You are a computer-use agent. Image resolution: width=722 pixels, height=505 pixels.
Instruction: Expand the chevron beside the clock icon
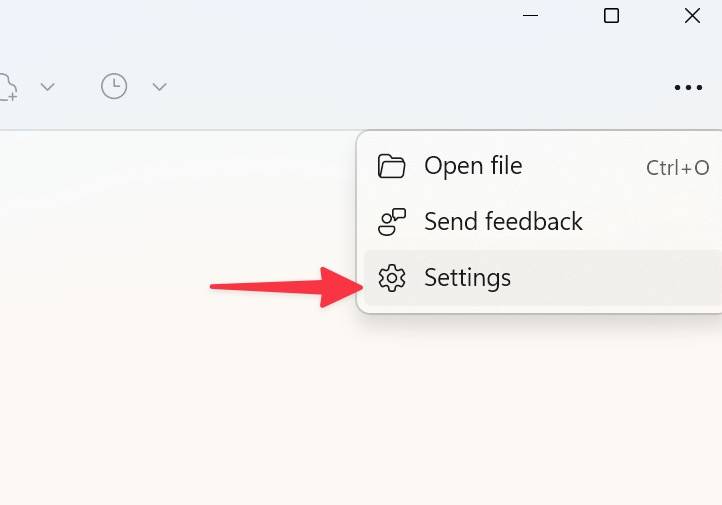[x=159, y=87]
